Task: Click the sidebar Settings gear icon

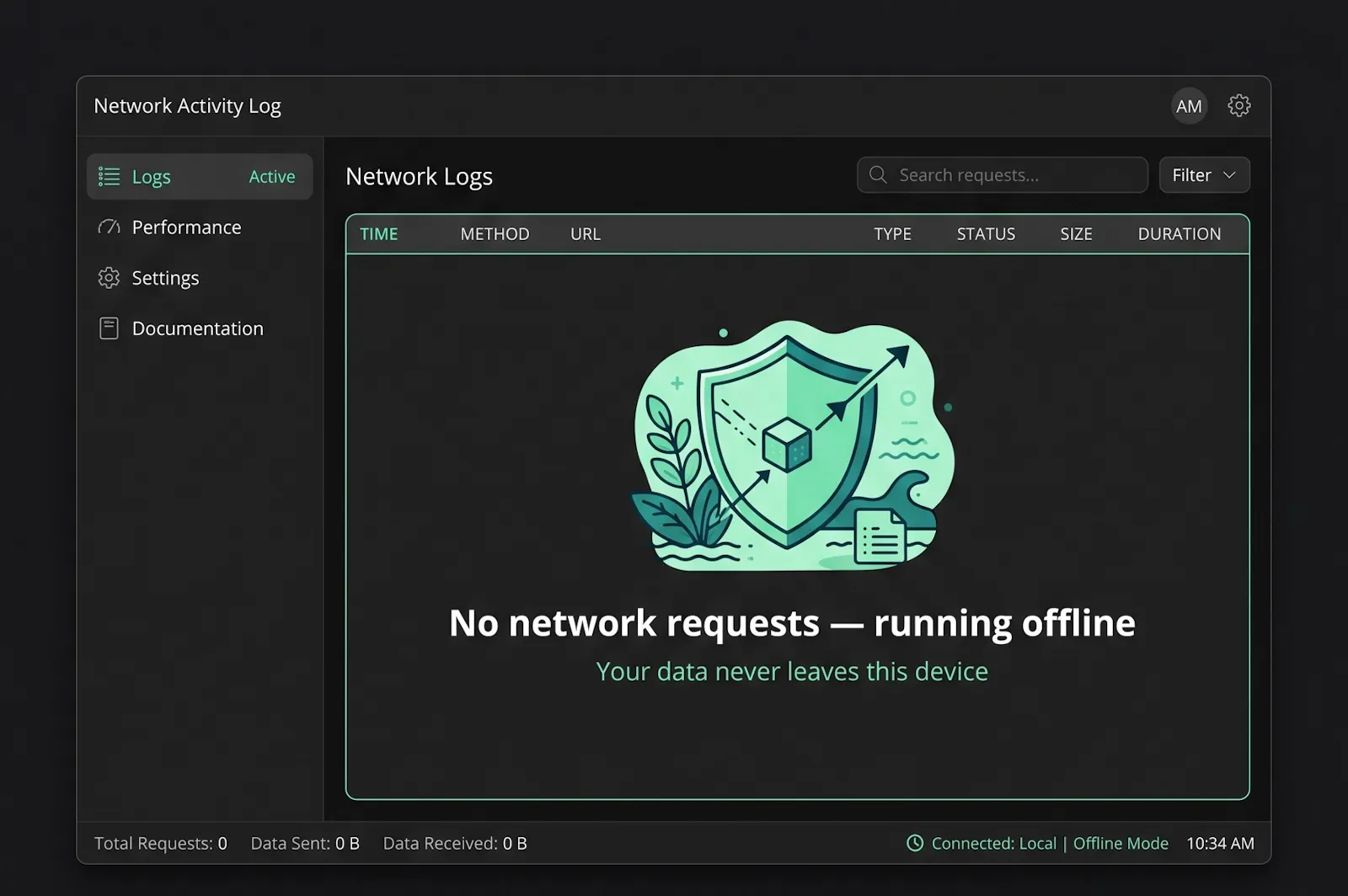Action: (x=109, y=278)
